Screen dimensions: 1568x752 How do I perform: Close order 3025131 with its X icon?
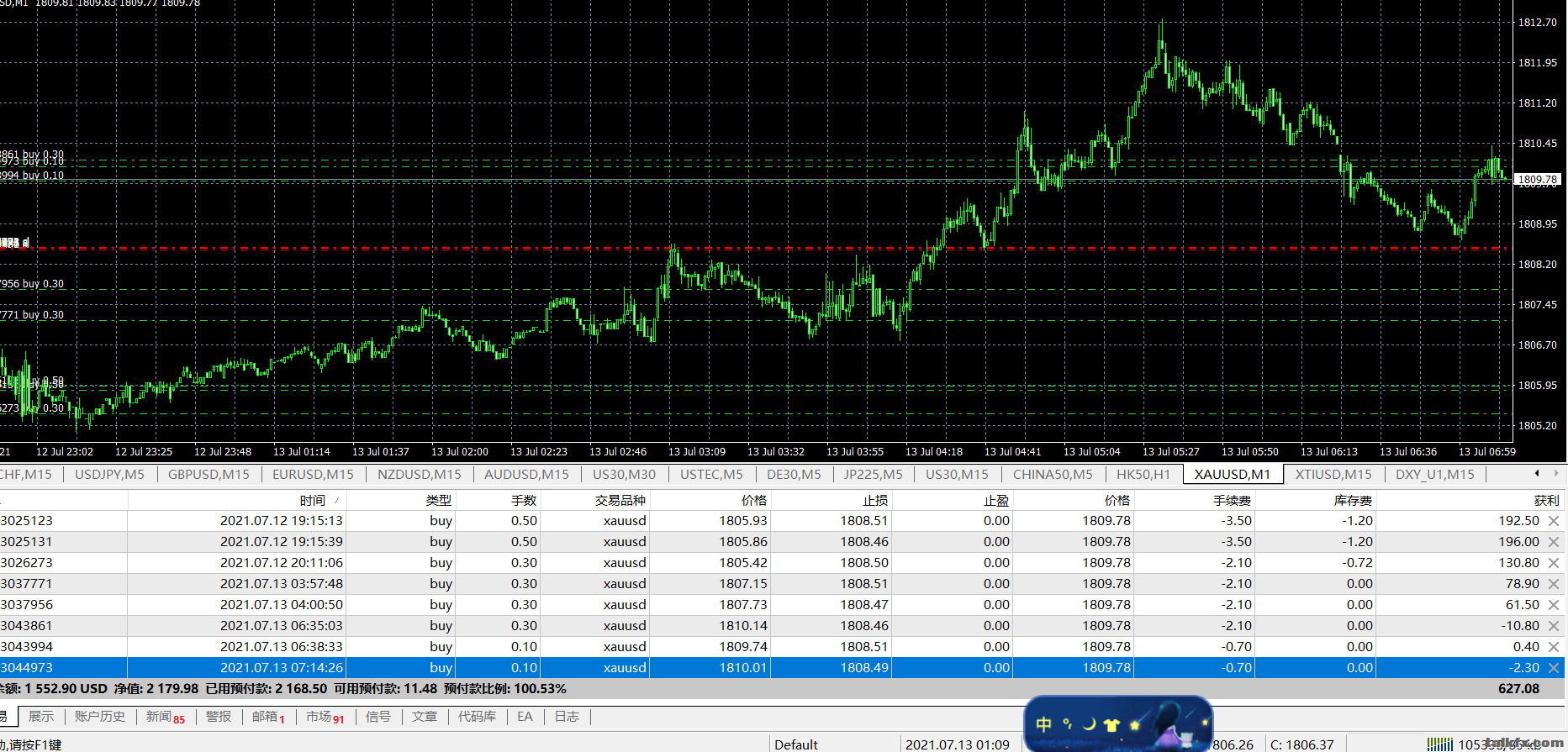click(x=1554, y=542)
